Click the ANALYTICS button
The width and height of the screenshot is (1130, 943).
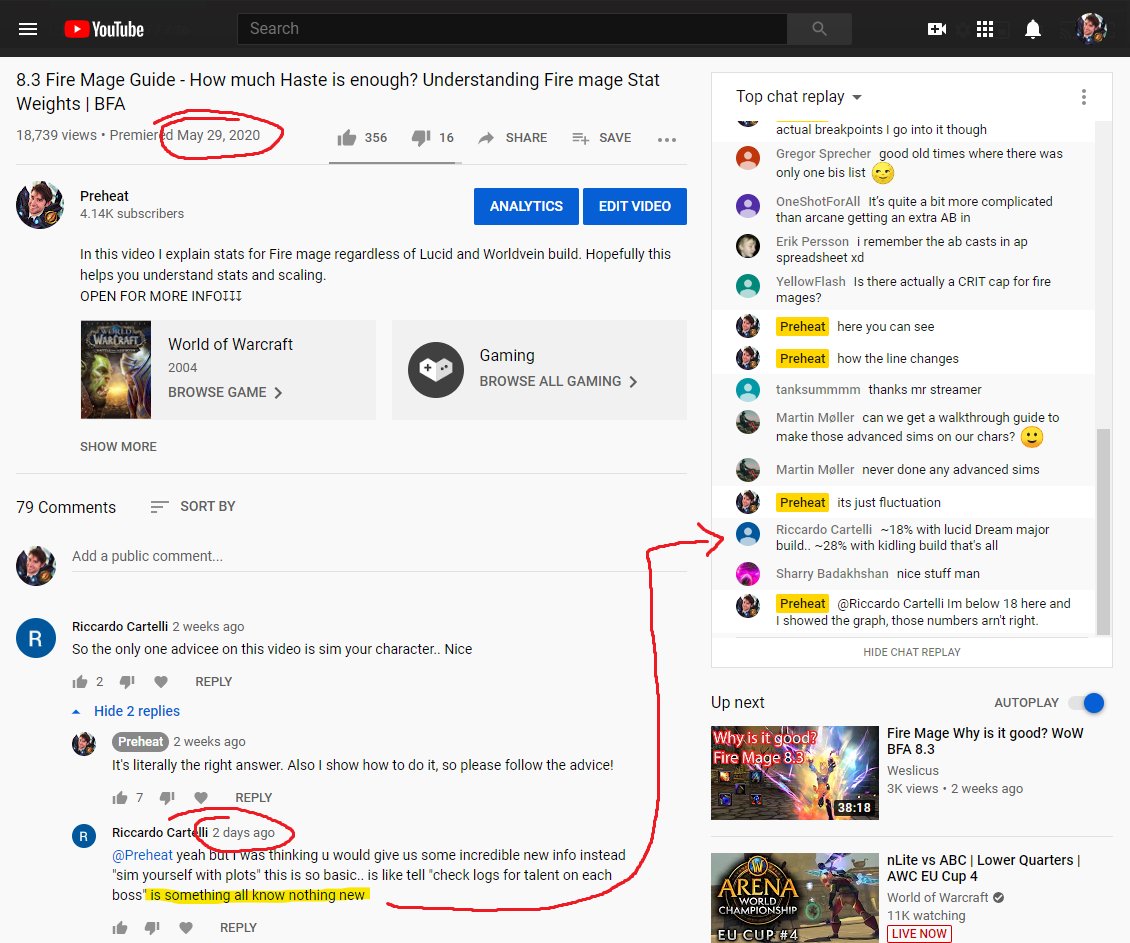[x=526, y=206]
